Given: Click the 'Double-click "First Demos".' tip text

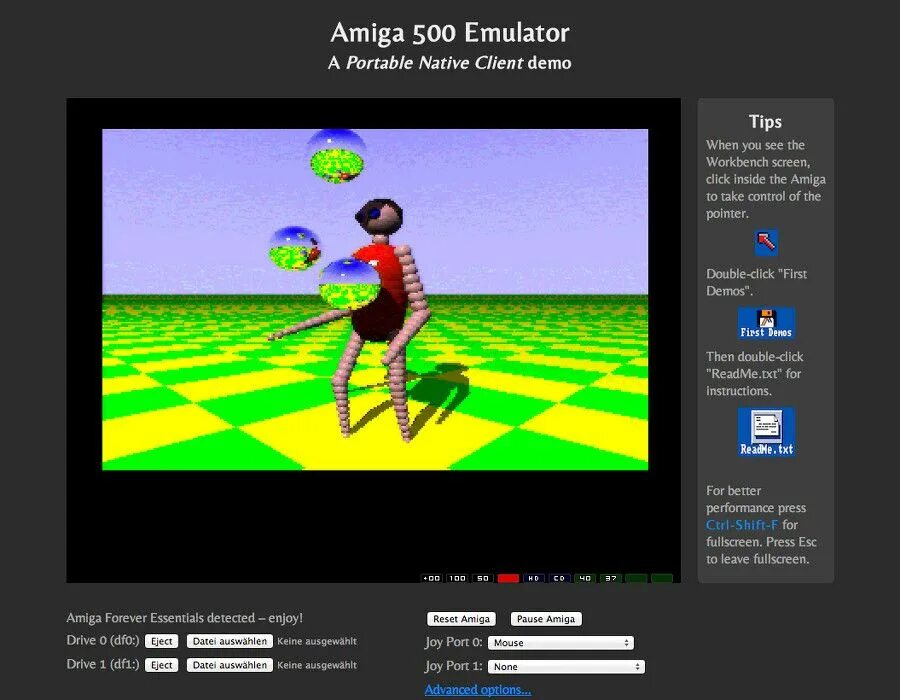Looking at the screenshot, I should [757, 282].
